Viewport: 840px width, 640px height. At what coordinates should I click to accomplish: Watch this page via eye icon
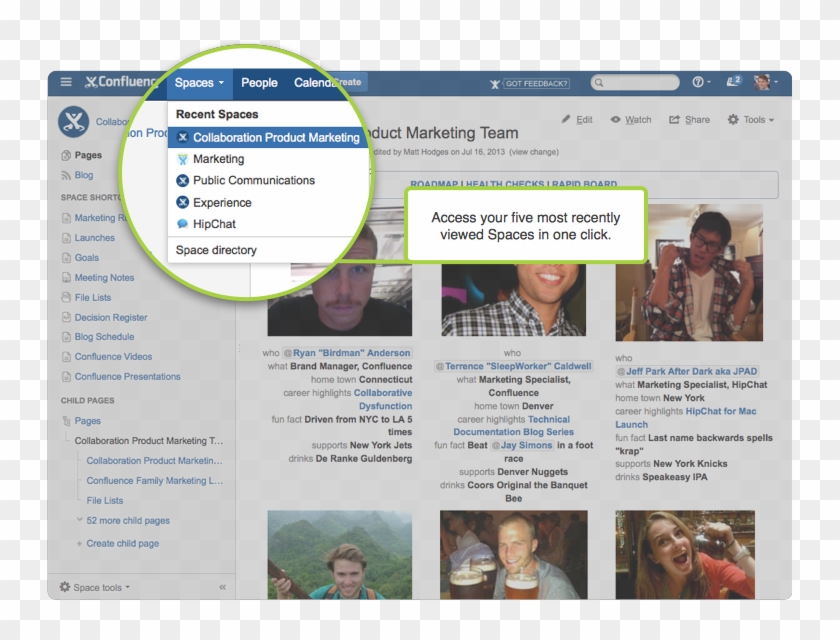631,119
